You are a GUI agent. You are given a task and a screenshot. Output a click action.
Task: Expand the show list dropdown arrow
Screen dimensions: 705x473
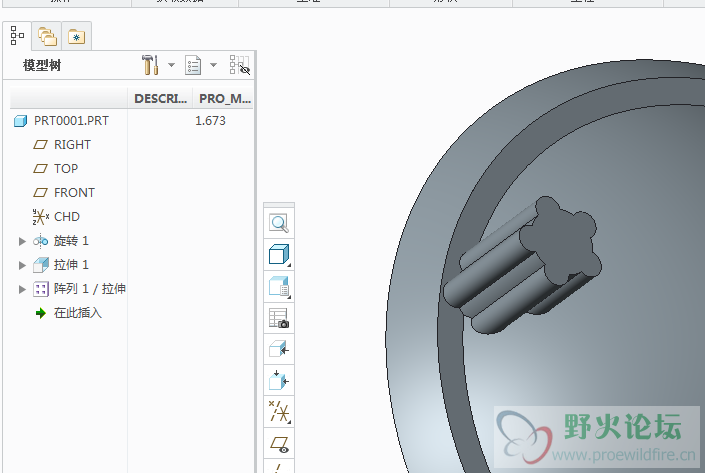tap(214, 65)
